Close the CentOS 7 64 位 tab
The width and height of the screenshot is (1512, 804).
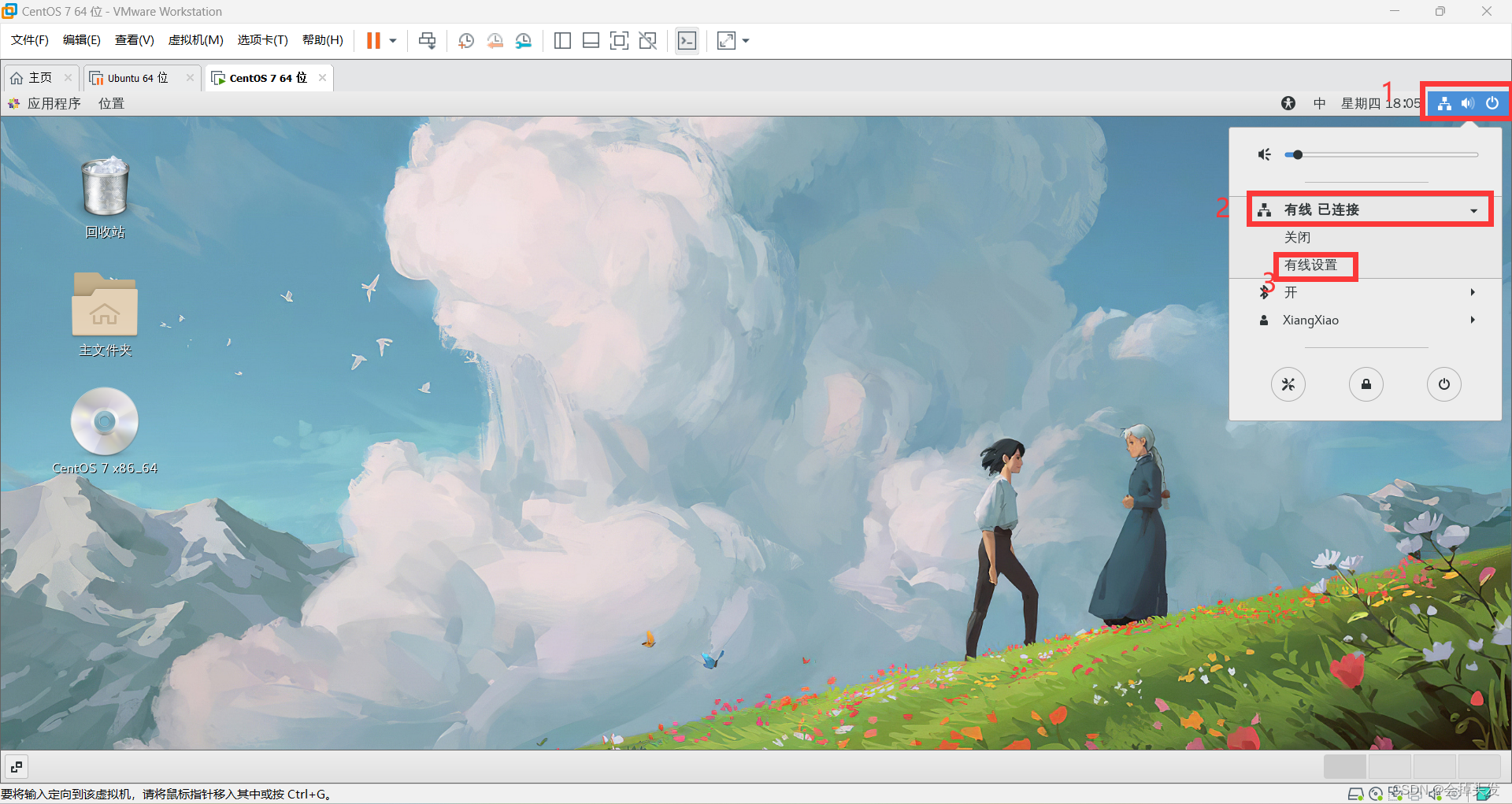pos(322,78)
